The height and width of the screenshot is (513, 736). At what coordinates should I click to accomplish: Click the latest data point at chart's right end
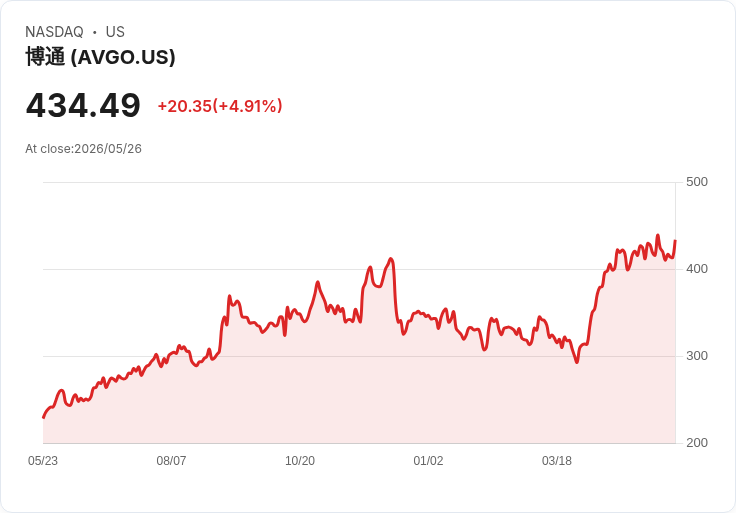point(675,241)
